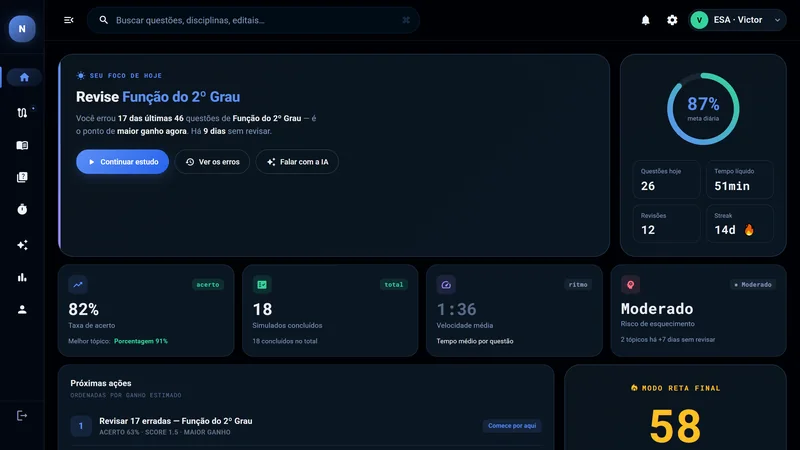This screenshot has width=800, height=450.
Task: Open the profile person sidebar icon
Action: point(22,310)
